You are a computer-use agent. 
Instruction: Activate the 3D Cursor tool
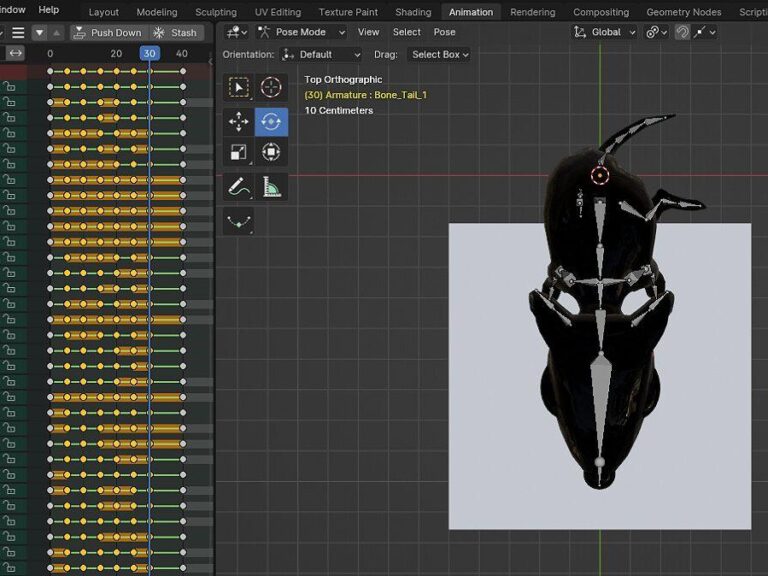[271, 88]
